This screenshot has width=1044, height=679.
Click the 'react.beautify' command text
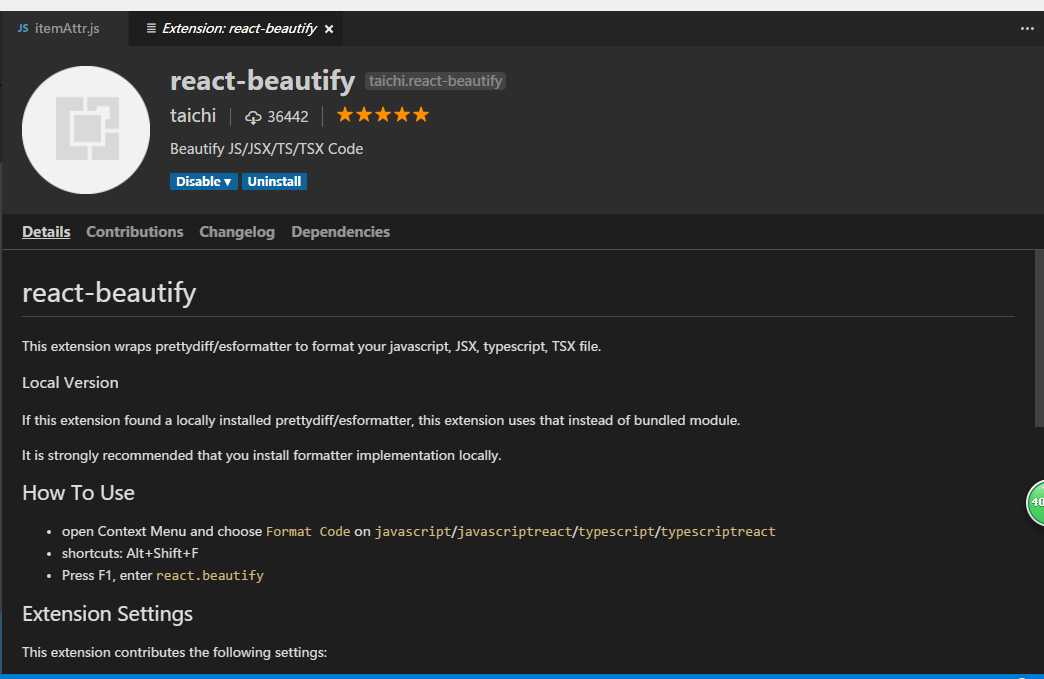[x=210, y=575]
